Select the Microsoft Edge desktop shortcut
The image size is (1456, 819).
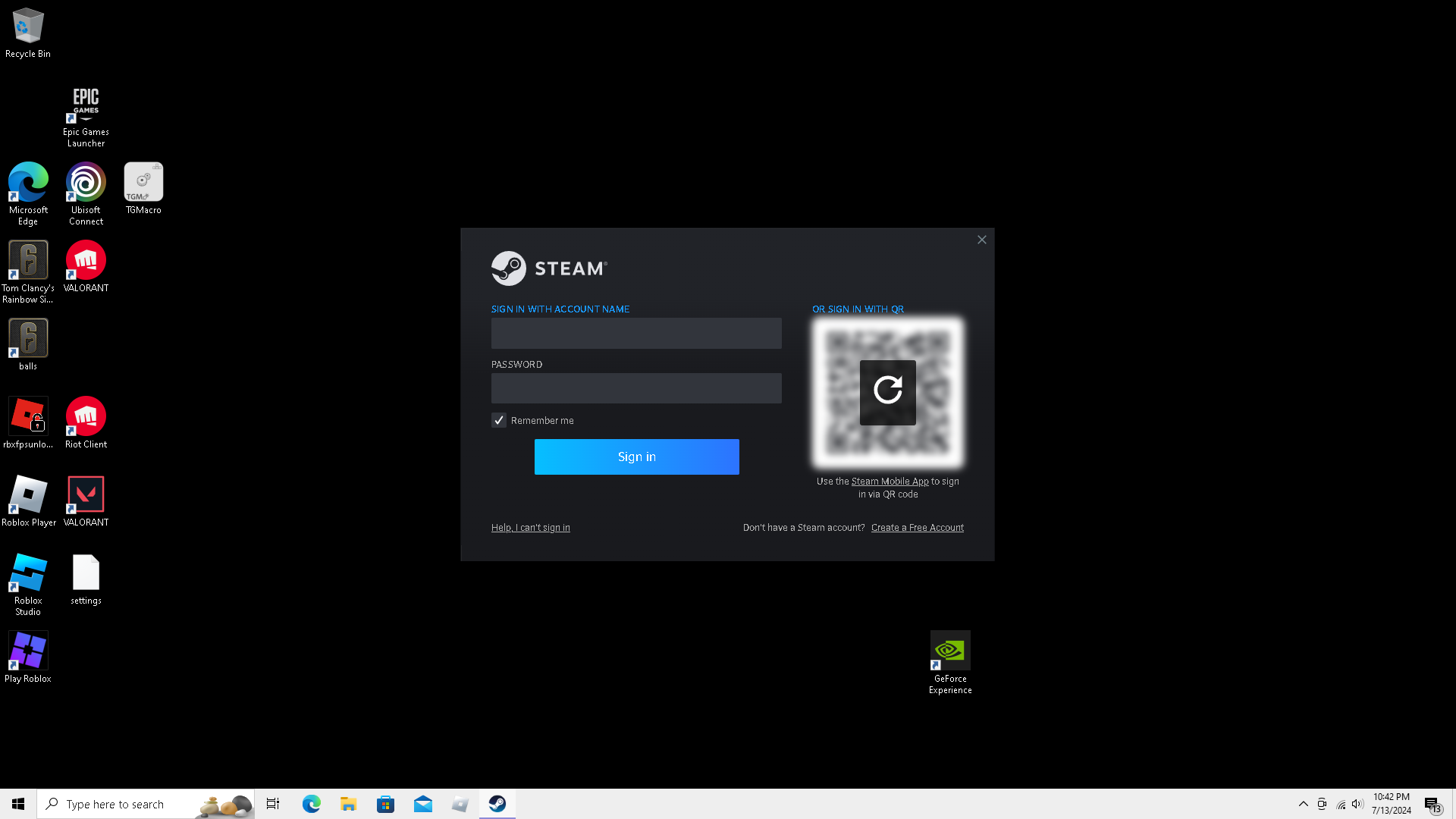(28, 194)
